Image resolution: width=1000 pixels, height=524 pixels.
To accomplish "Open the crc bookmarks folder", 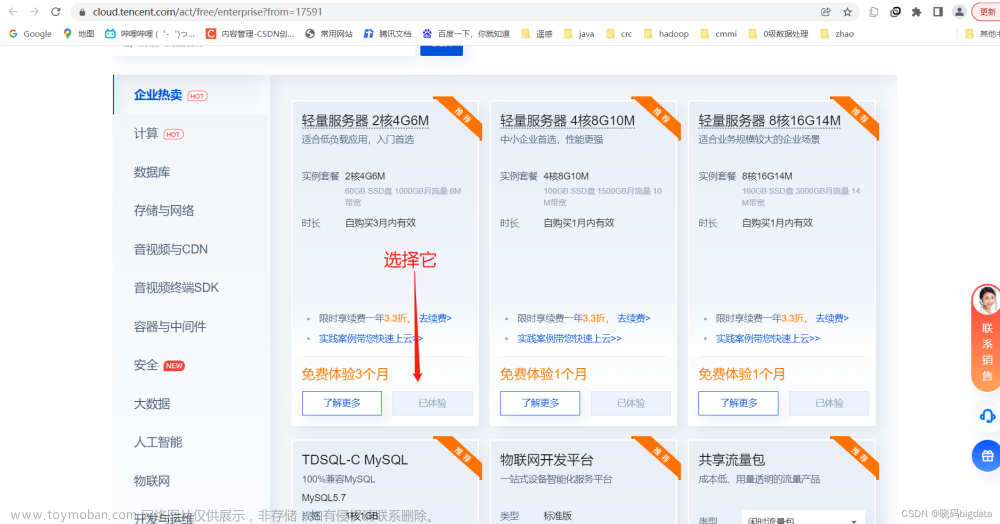I will [x=619, y=34].
